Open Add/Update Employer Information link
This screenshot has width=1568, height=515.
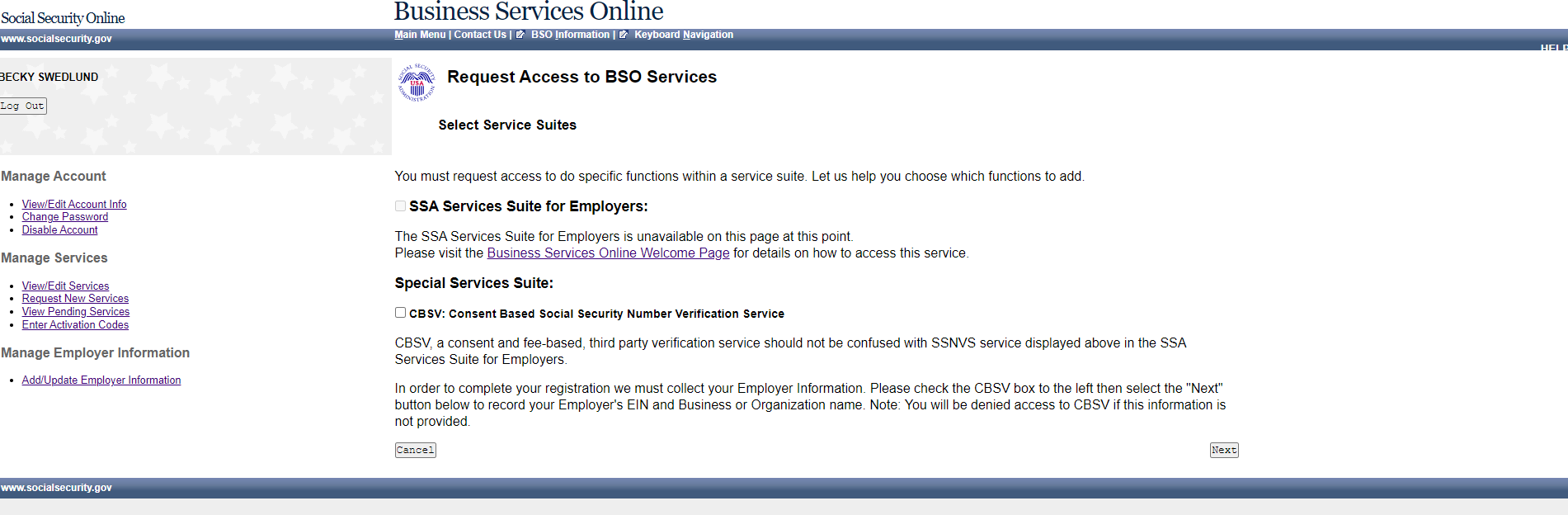click(x=101, y=380)
